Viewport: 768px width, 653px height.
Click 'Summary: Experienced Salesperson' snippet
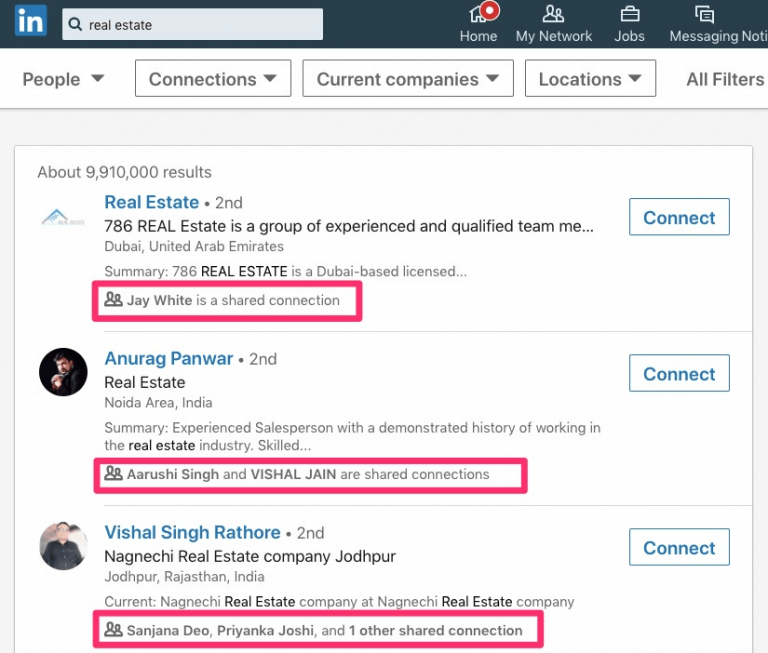(352, 436)
